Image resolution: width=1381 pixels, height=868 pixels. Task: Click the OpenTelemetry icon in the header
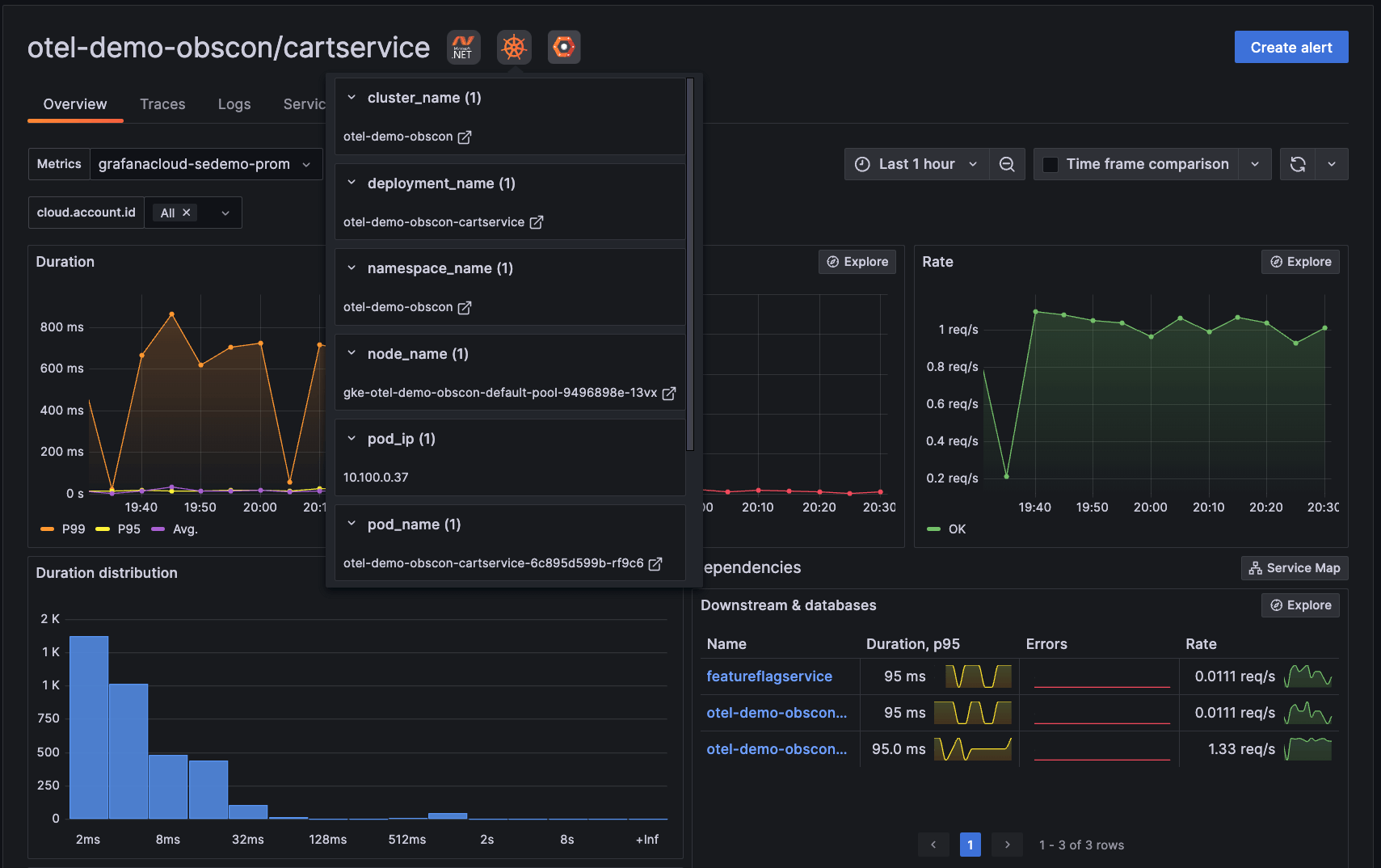[x=564, y=47]
